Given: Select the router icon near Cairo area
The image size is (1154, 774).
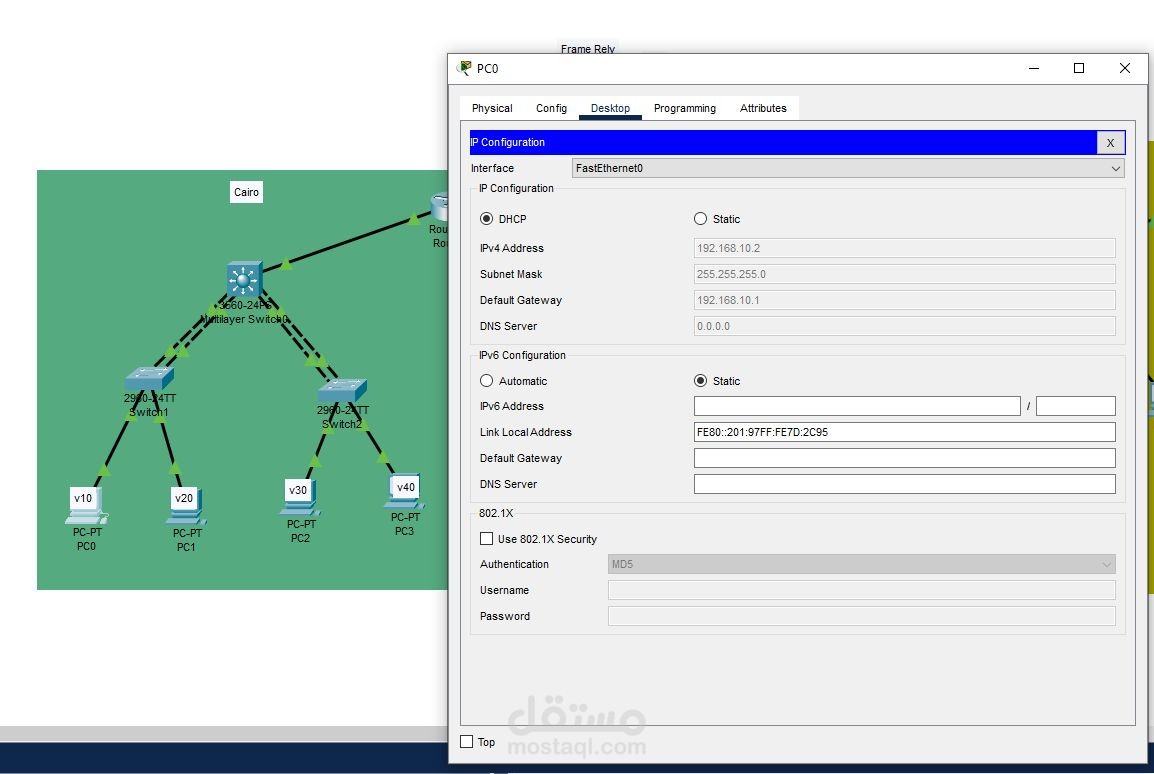Looking at the screenshot, I should click(439, 206).
